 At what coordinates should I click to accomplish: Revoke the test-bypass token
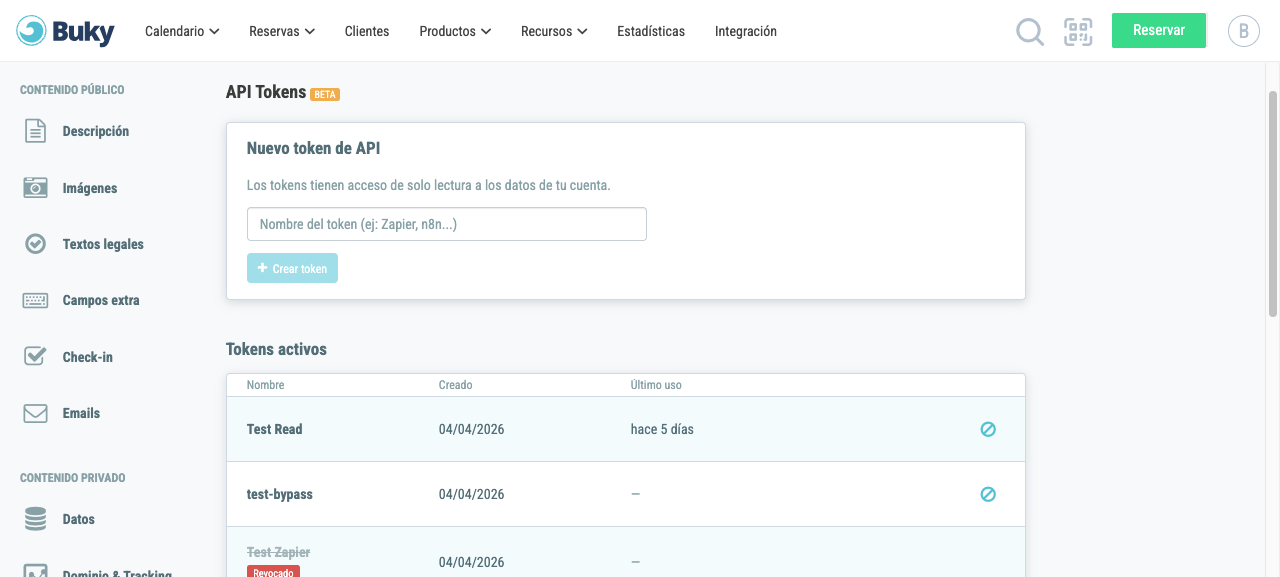point(988,494)
